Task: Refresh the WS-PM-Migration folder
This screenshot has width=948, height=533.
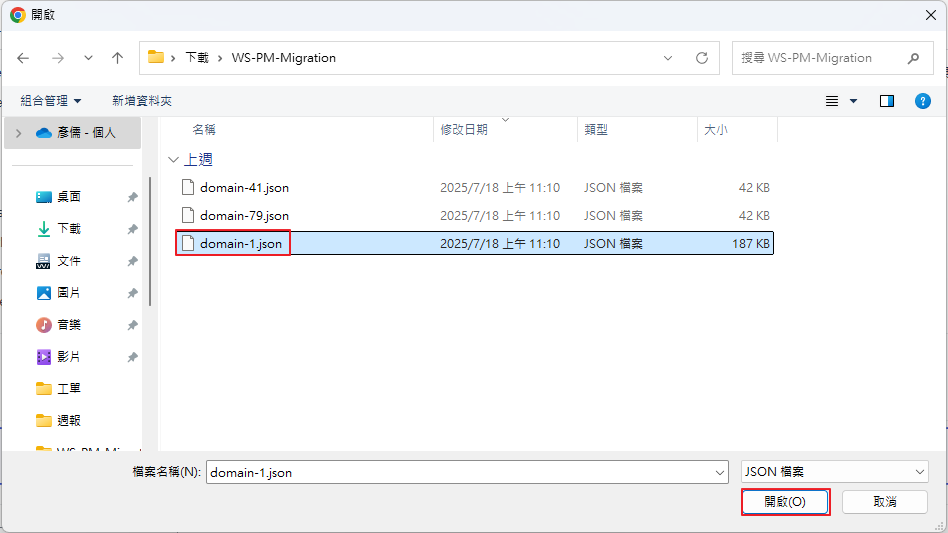Action: pyautogui.click(x=702, y=58)
